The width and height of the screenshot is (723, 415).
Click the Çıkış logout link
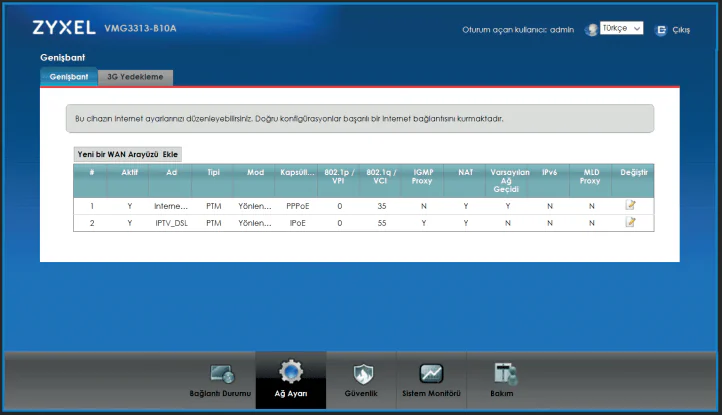point(681,30)
